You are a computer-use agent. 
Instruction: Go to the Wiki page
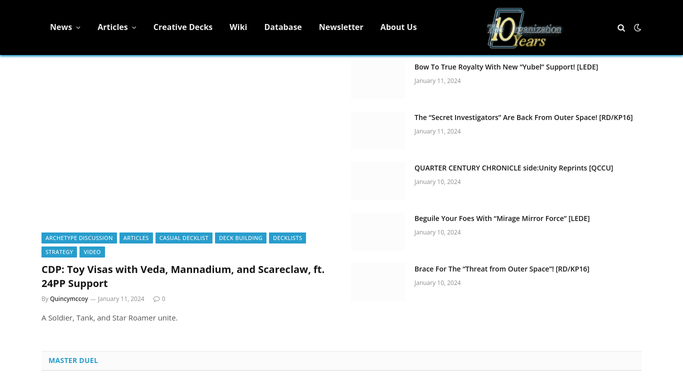click(x=238, y=27)
